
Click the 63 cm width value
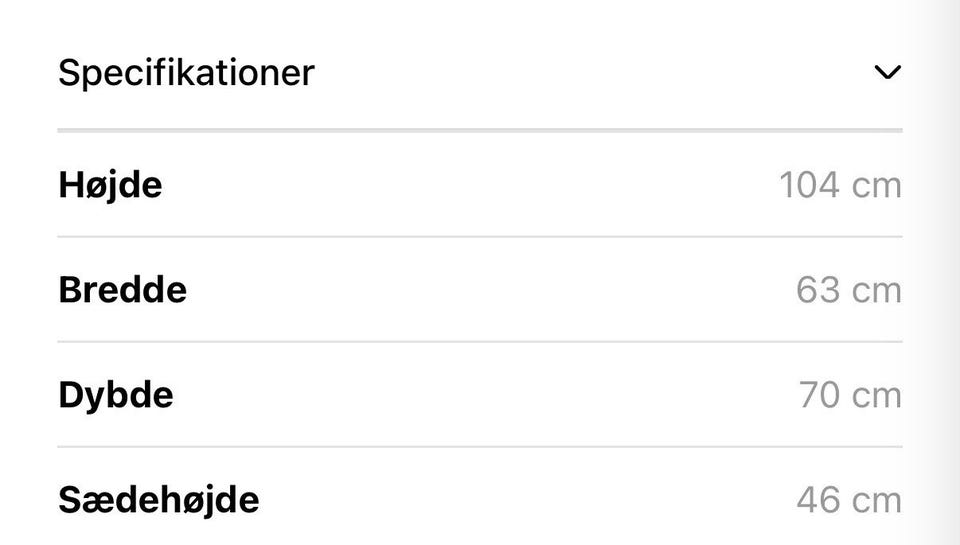pyautogui.click(x=849, y=291)
